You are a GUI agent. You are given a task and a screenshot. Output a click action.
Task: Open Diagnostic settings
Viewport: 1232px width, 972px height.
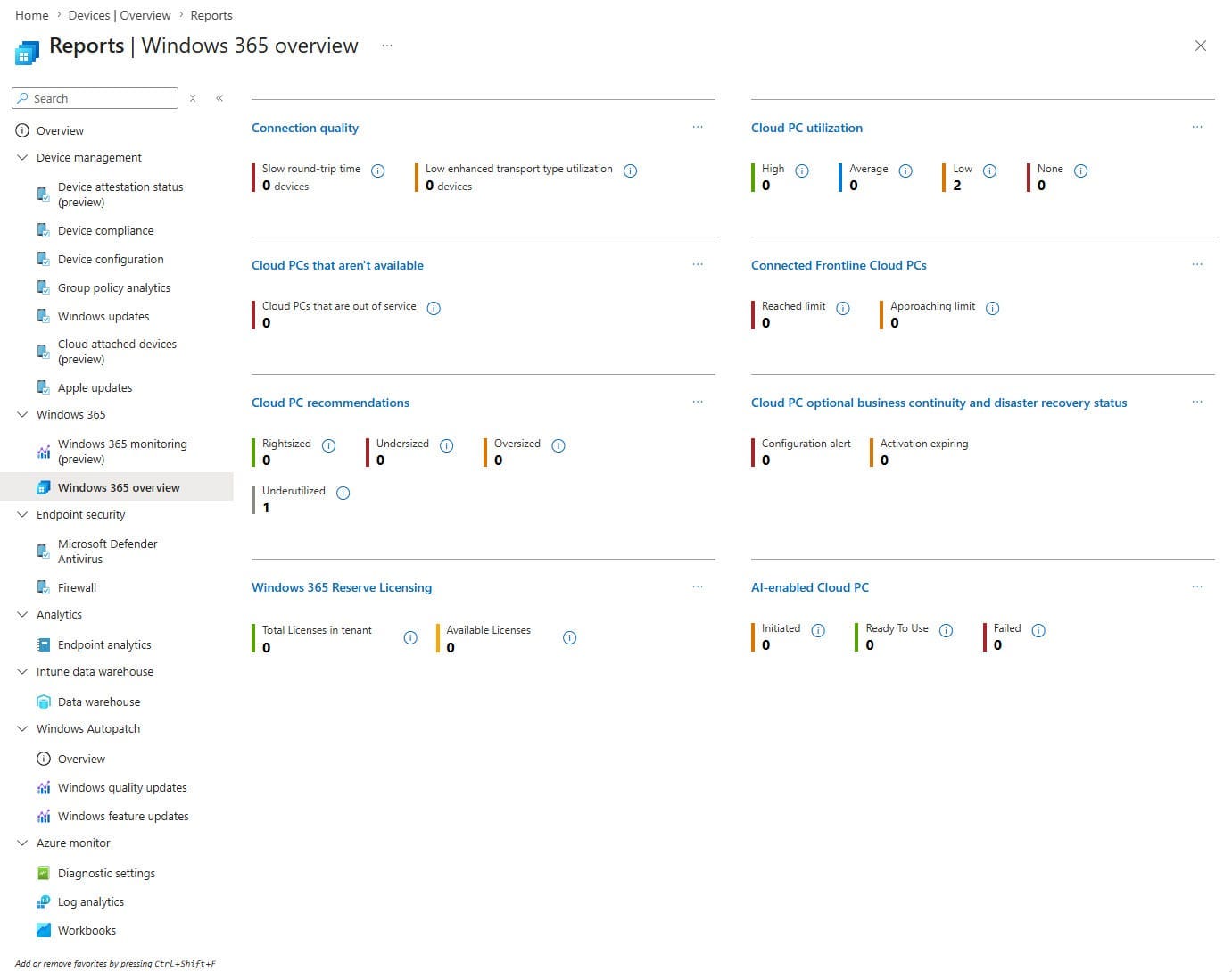(x=106, y=873)
